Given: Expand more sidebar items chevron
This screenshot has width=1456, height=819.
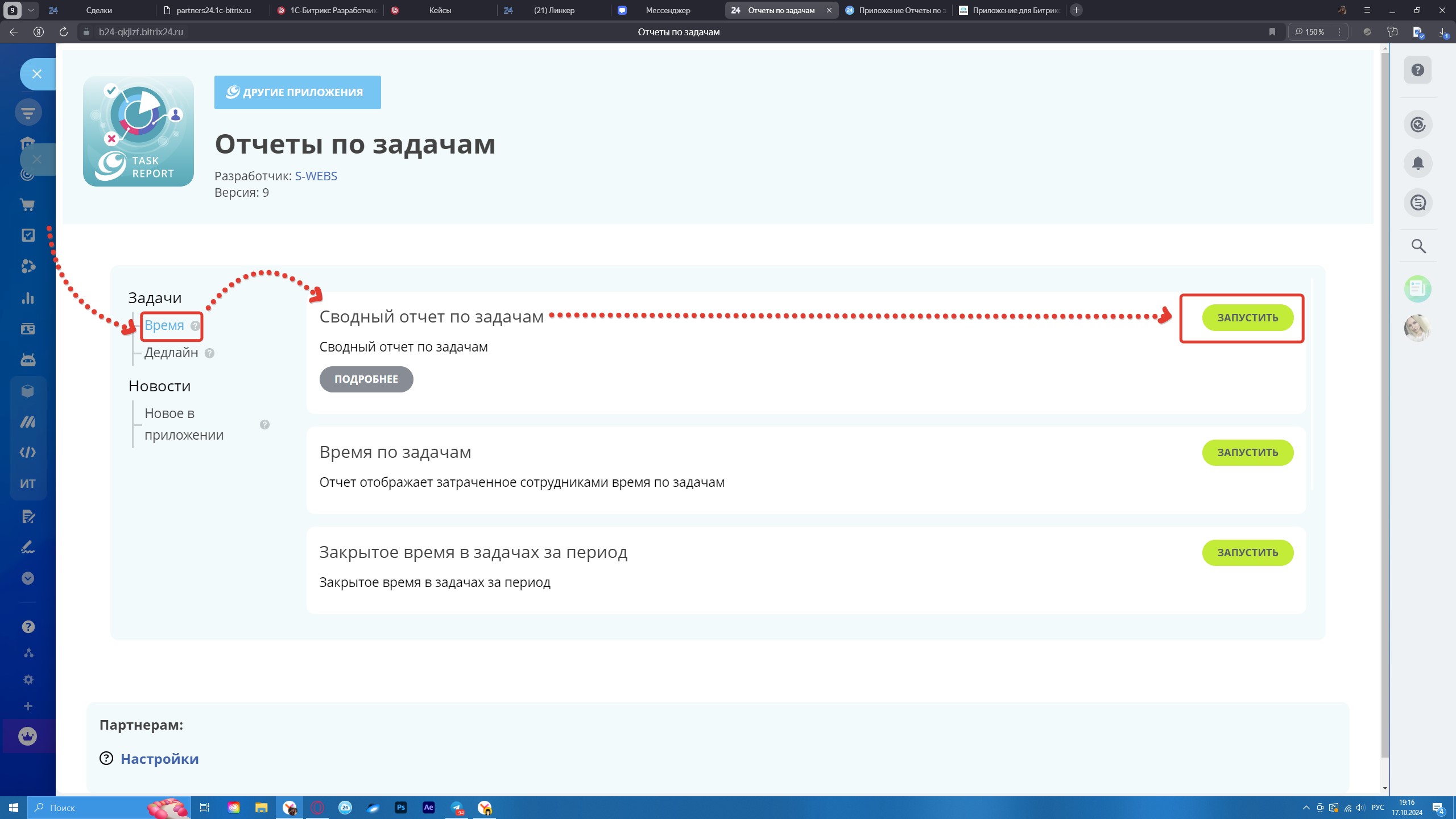Looking at the screenshot, I should (27, 578).
